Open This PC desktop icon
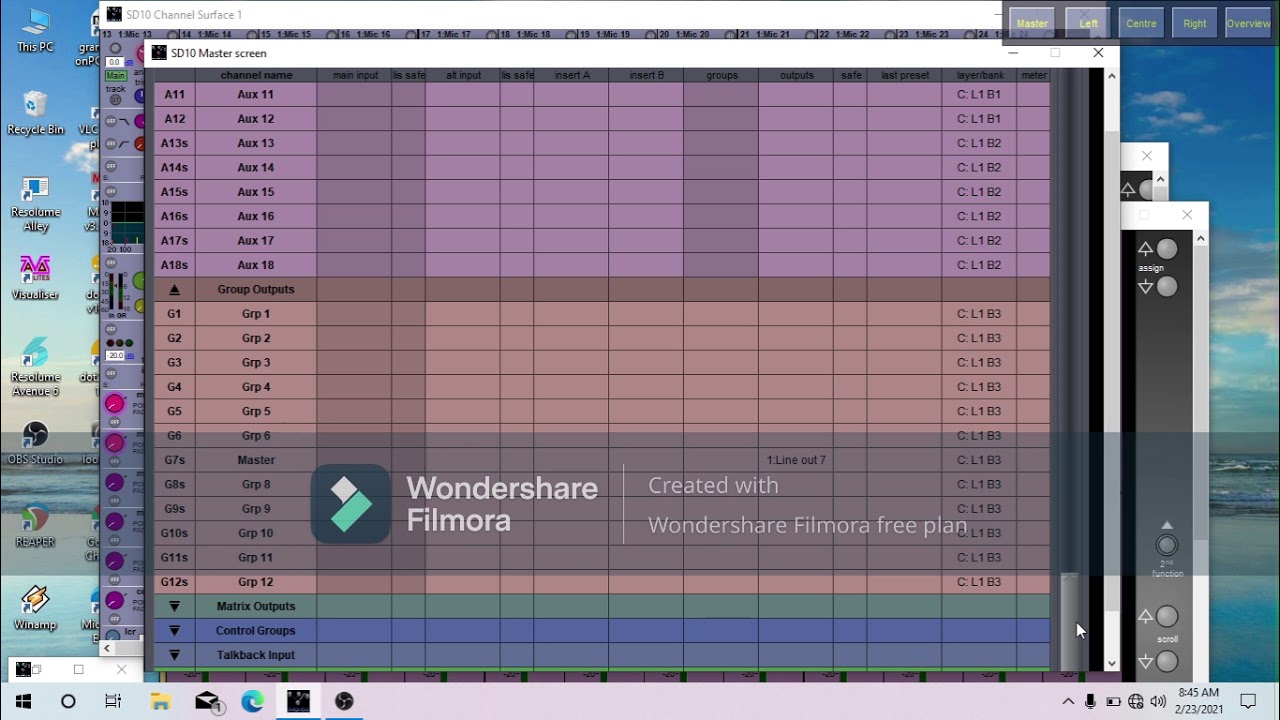The image size is (1280, 720). coord(35,31)
